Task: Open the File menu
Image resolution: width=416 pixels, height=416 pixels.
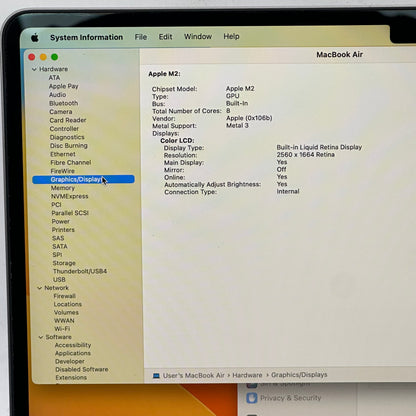Action: (141, 37)
